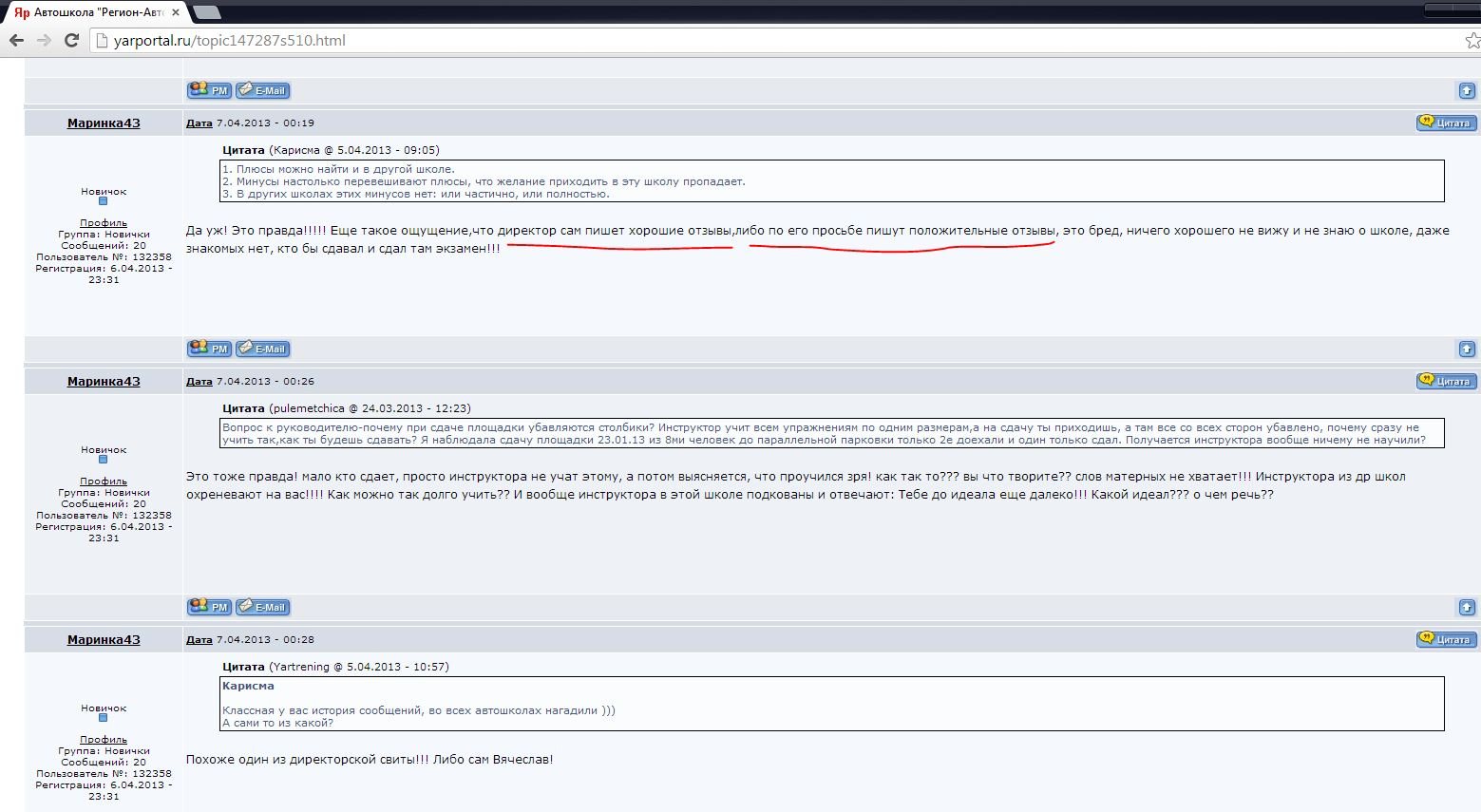This screenshot has width=1481, height=812.
Task: Click PM button below the 00:19 post
Action: (x=210, y=349)
